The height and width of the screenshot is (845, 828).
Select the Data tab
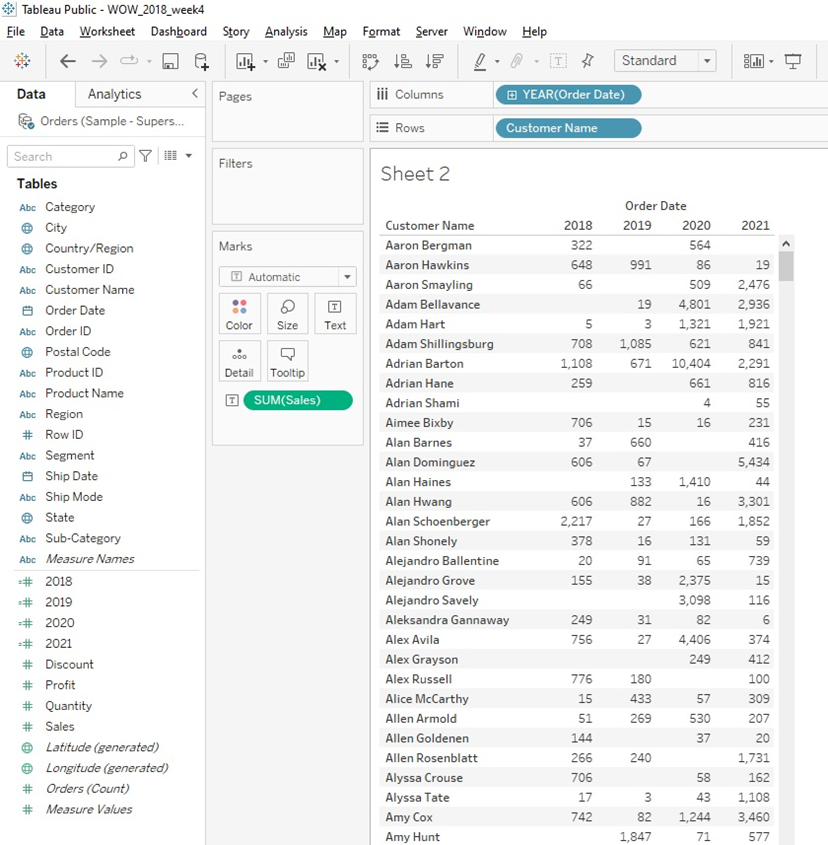pyautogui.click(x=31, y=94)
